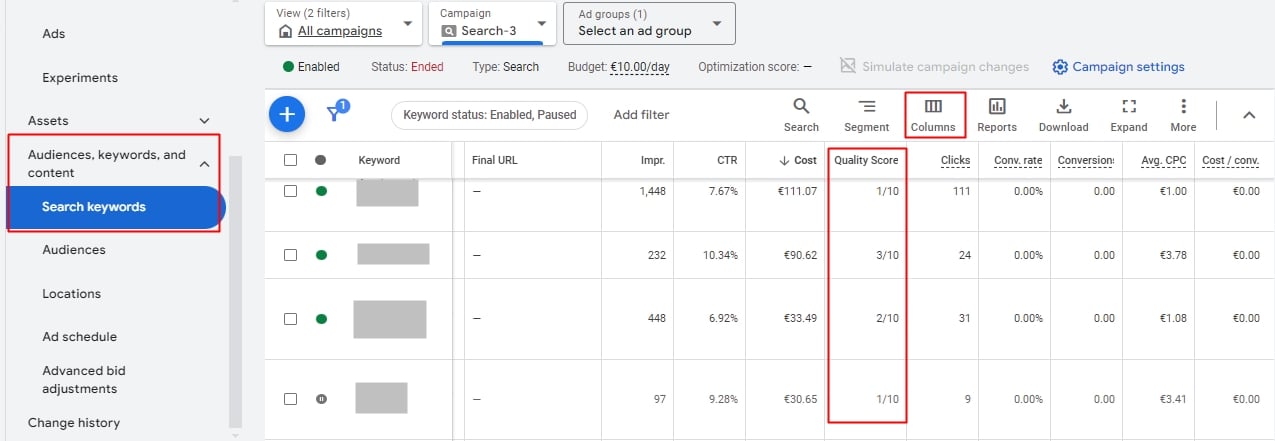
Task: Open the Columns editor
Action: coord(932,114)
